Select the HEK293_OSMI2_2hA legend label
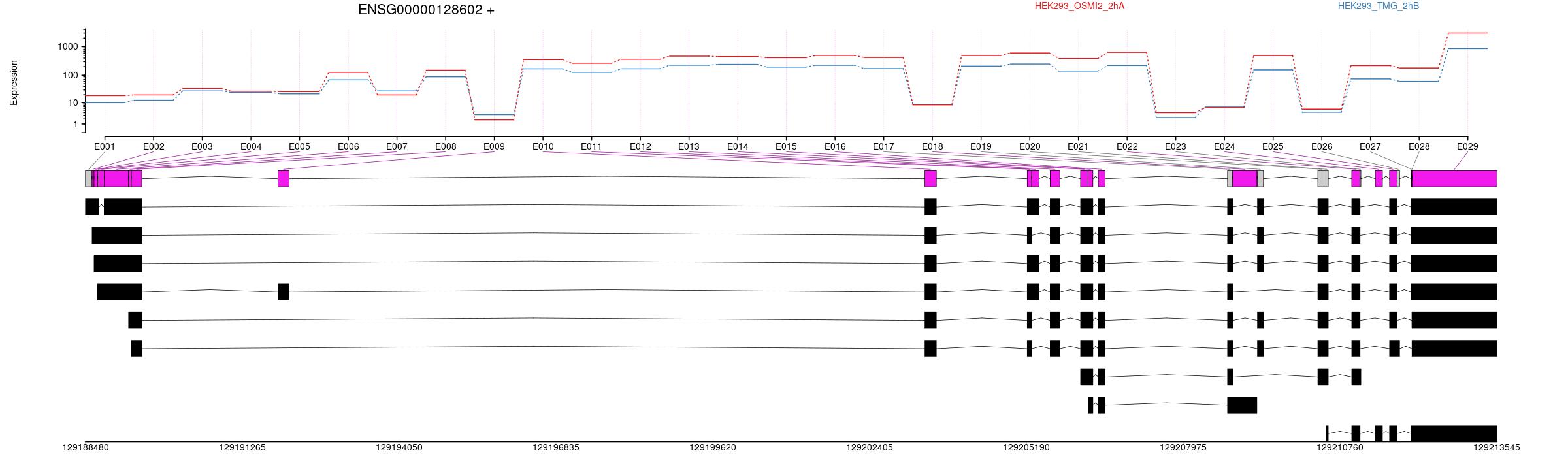This screenshot has height=457, width=1568. click(x=1079, y=6)
